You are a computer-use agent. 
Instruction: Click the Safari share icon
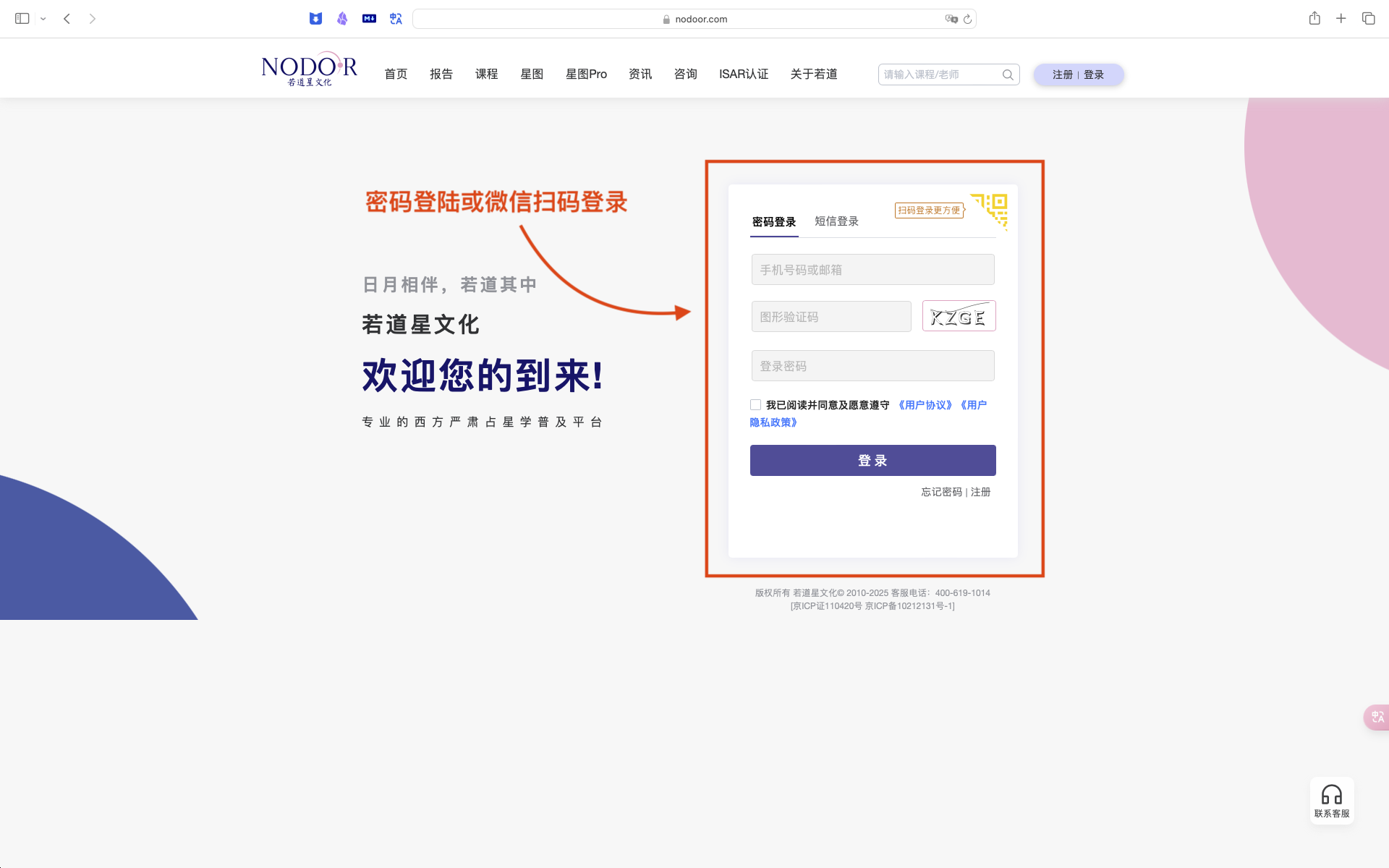(x=1314, y=19)
